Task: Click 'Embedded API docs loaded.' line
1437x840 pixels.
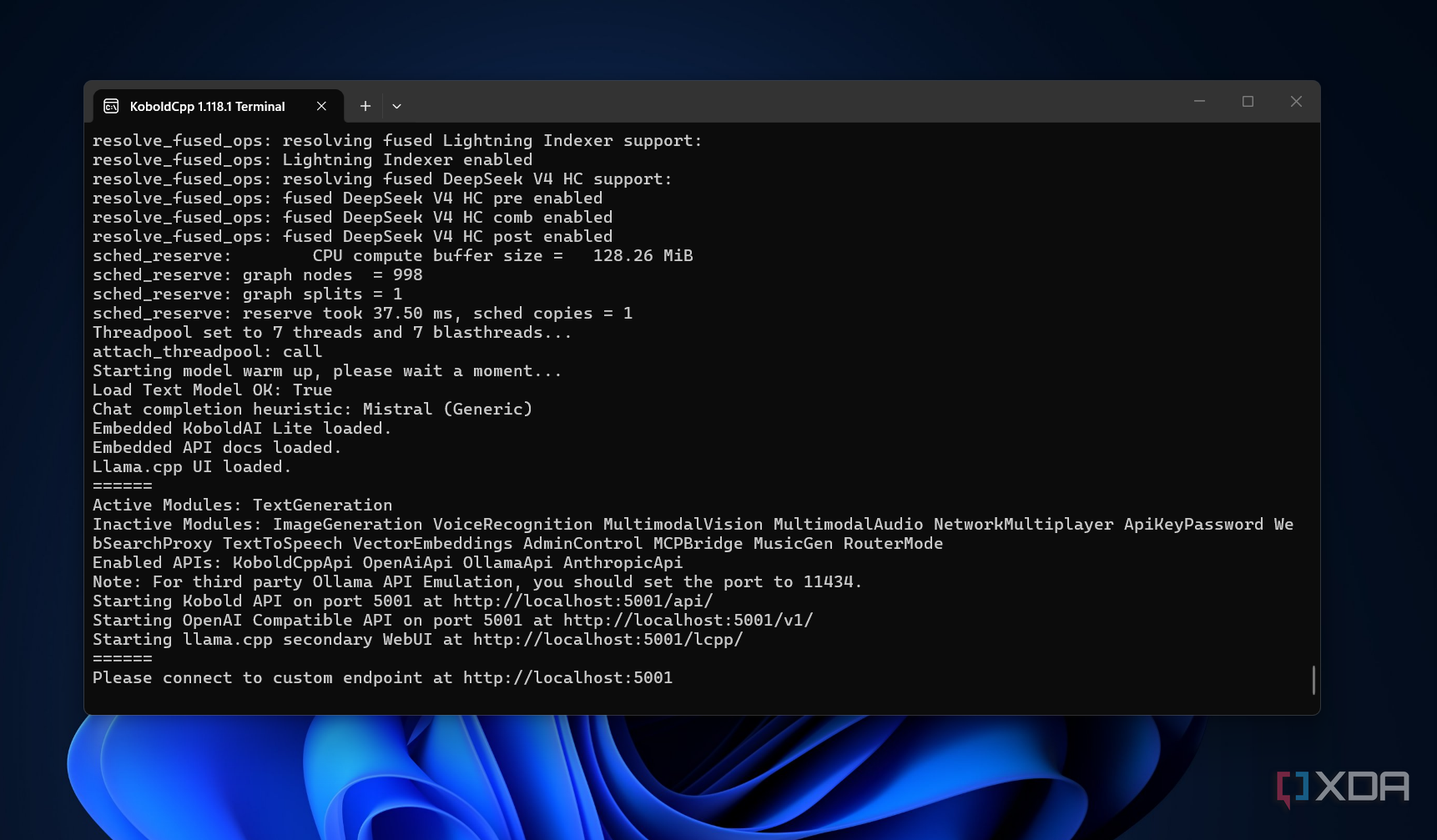Action: pyautogui.click(x=217, y=448)
